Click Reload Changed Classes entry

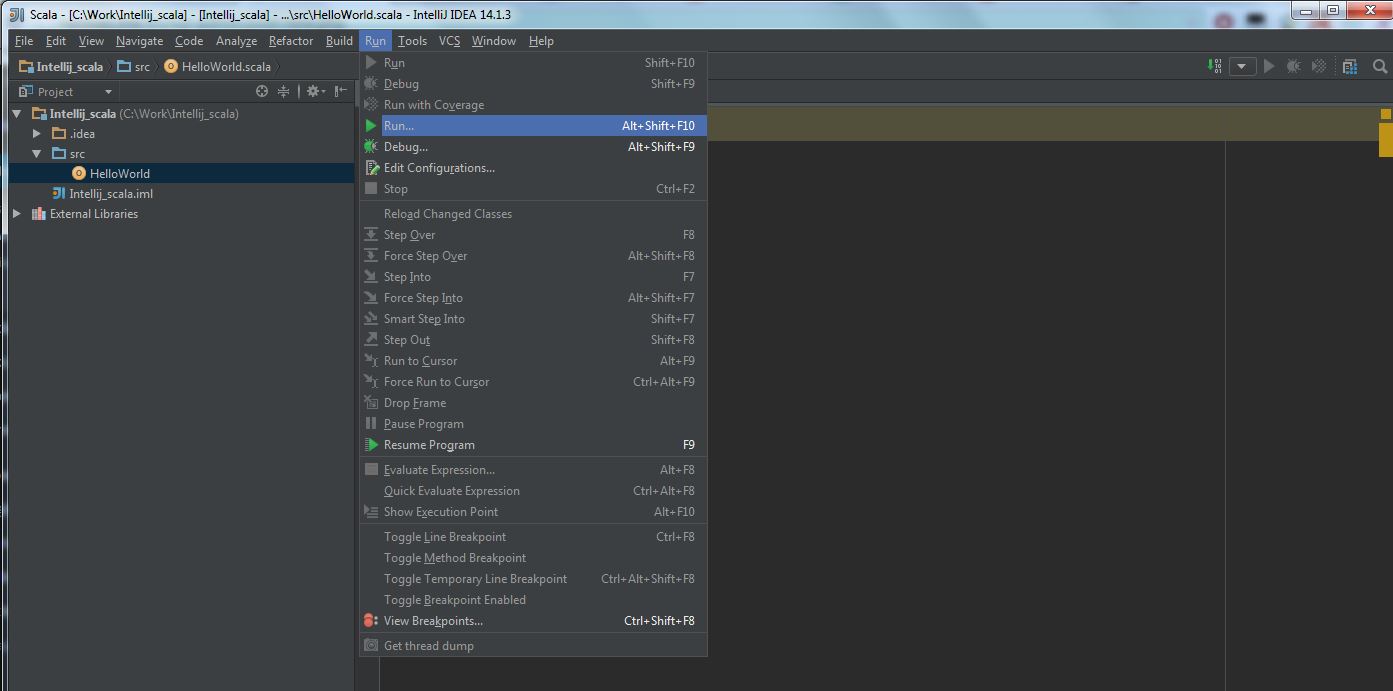coord(533,214)
